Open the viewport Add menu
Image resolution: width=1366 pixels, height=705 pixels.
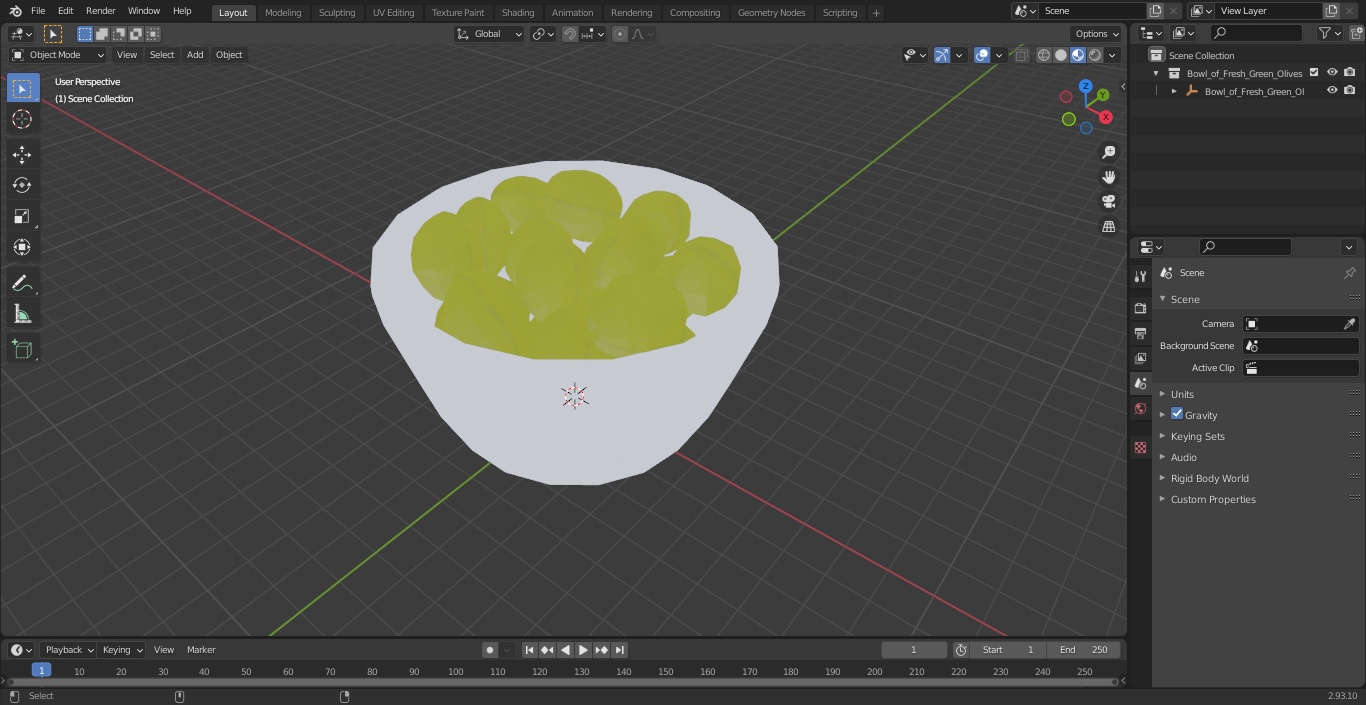tap(195, 55)
